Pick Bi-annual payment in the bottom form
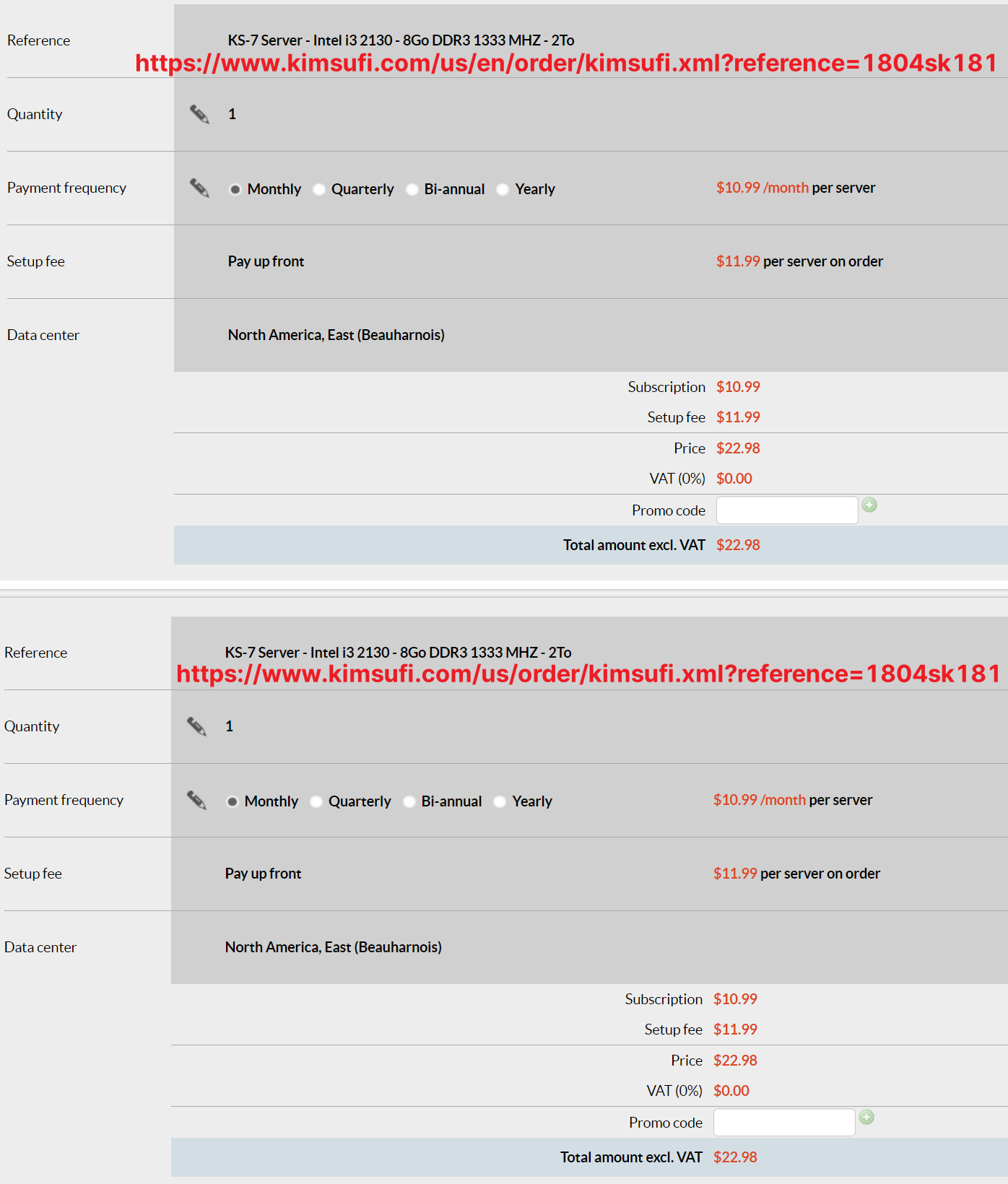This screenshot has height=1184, width=1008. [409, 802]
